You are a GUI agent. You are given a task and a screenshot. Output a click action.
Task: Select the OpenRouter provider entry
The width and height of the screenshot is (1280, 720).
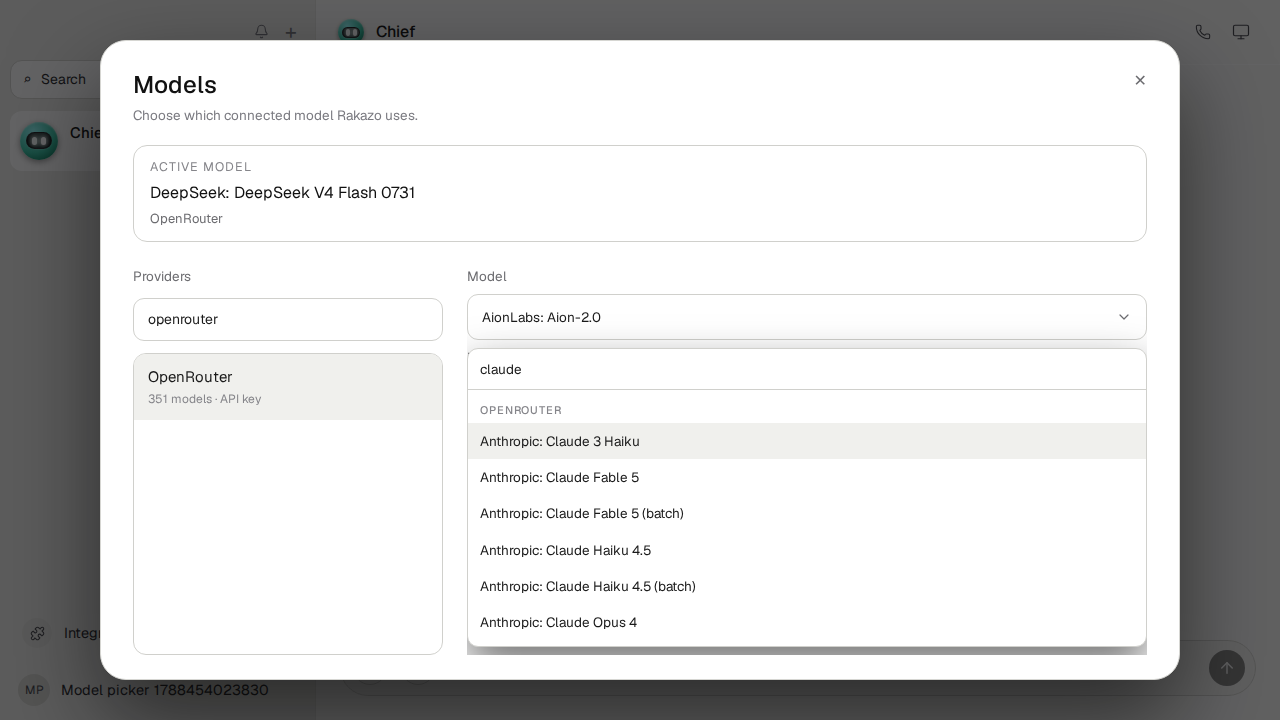288,387
